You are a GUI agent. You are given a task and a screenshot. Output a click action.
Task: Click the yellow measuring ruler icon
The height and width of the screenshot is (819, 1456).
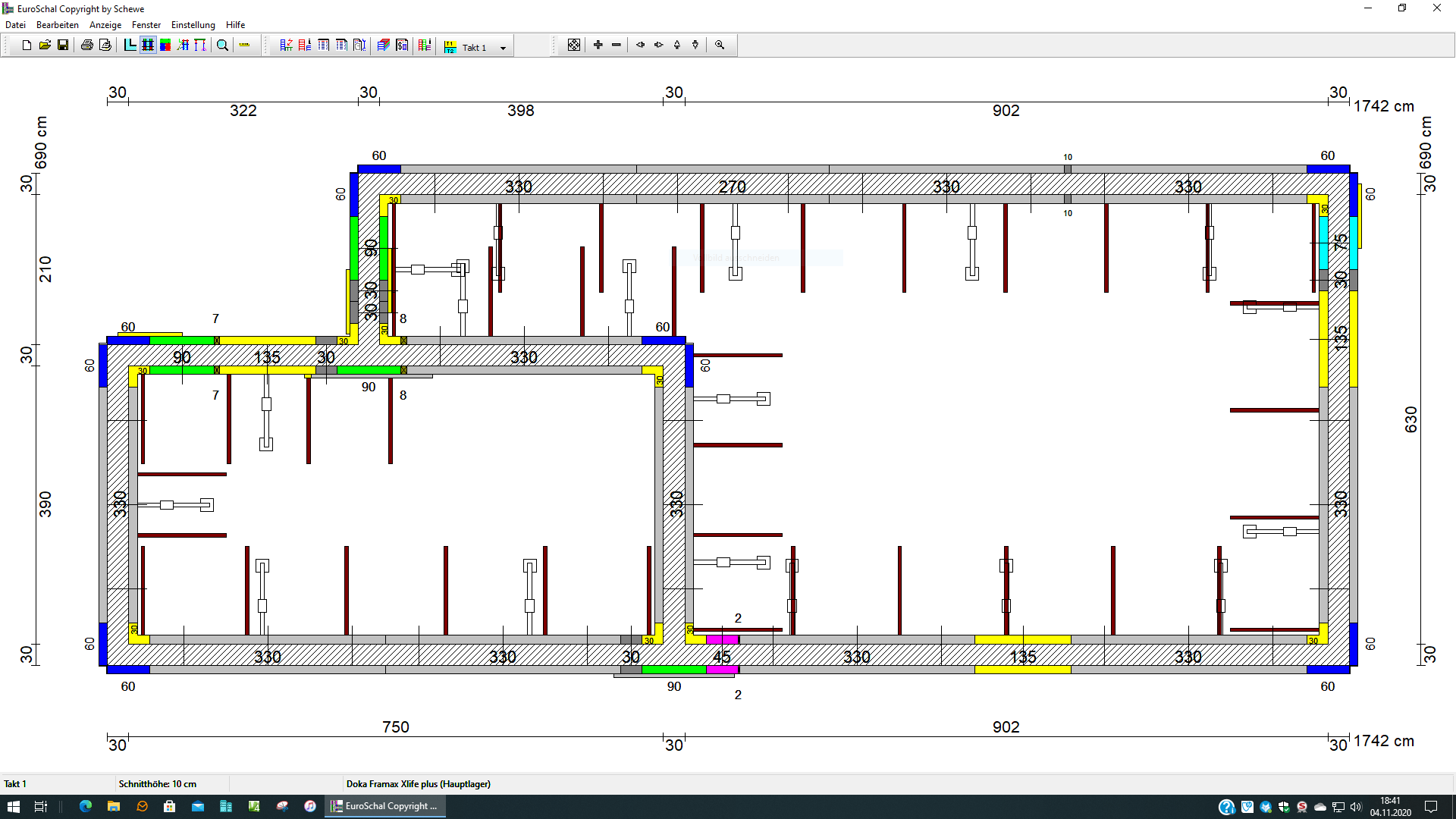[x=244, y=45]
